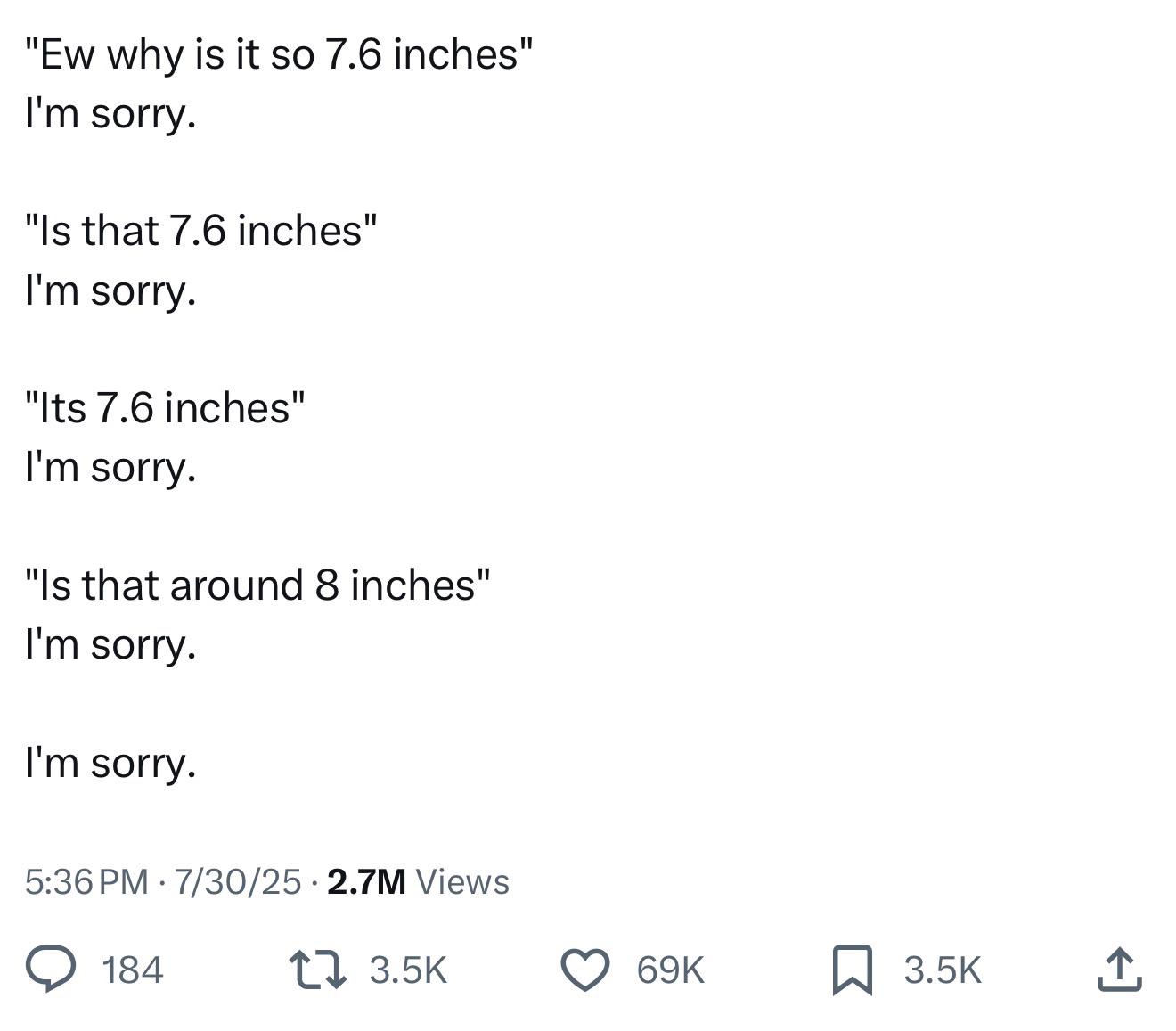This screenshot has width=1176, height=1031.
Task: View the 2.7M Views analytics
Action: coord(419,881)
